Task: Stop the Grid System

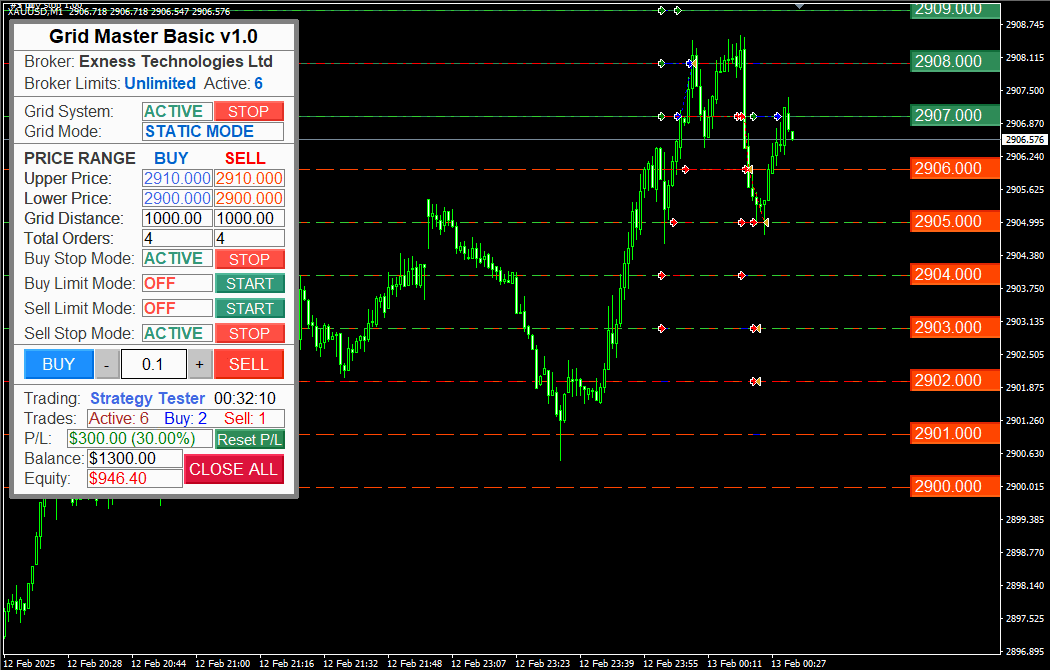Action: [x=248, y=110]
